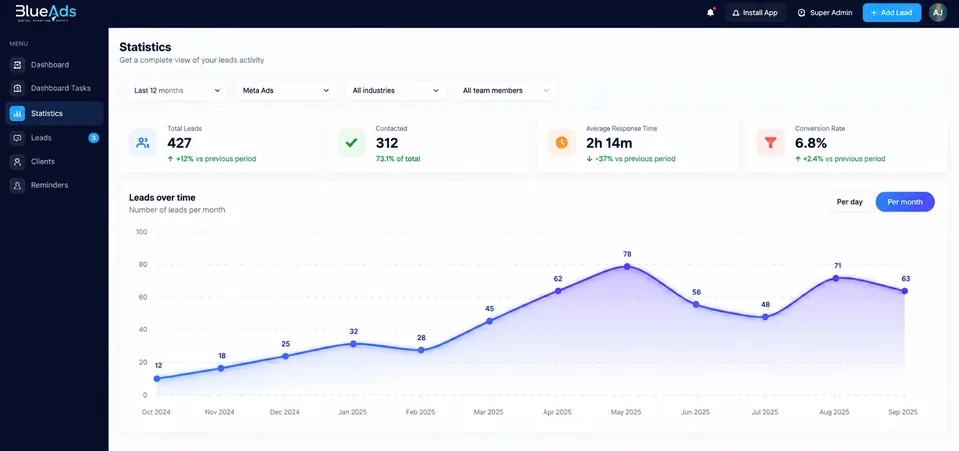
Task: Click the May 2025 peak point 78
Action: pos(627,266)
